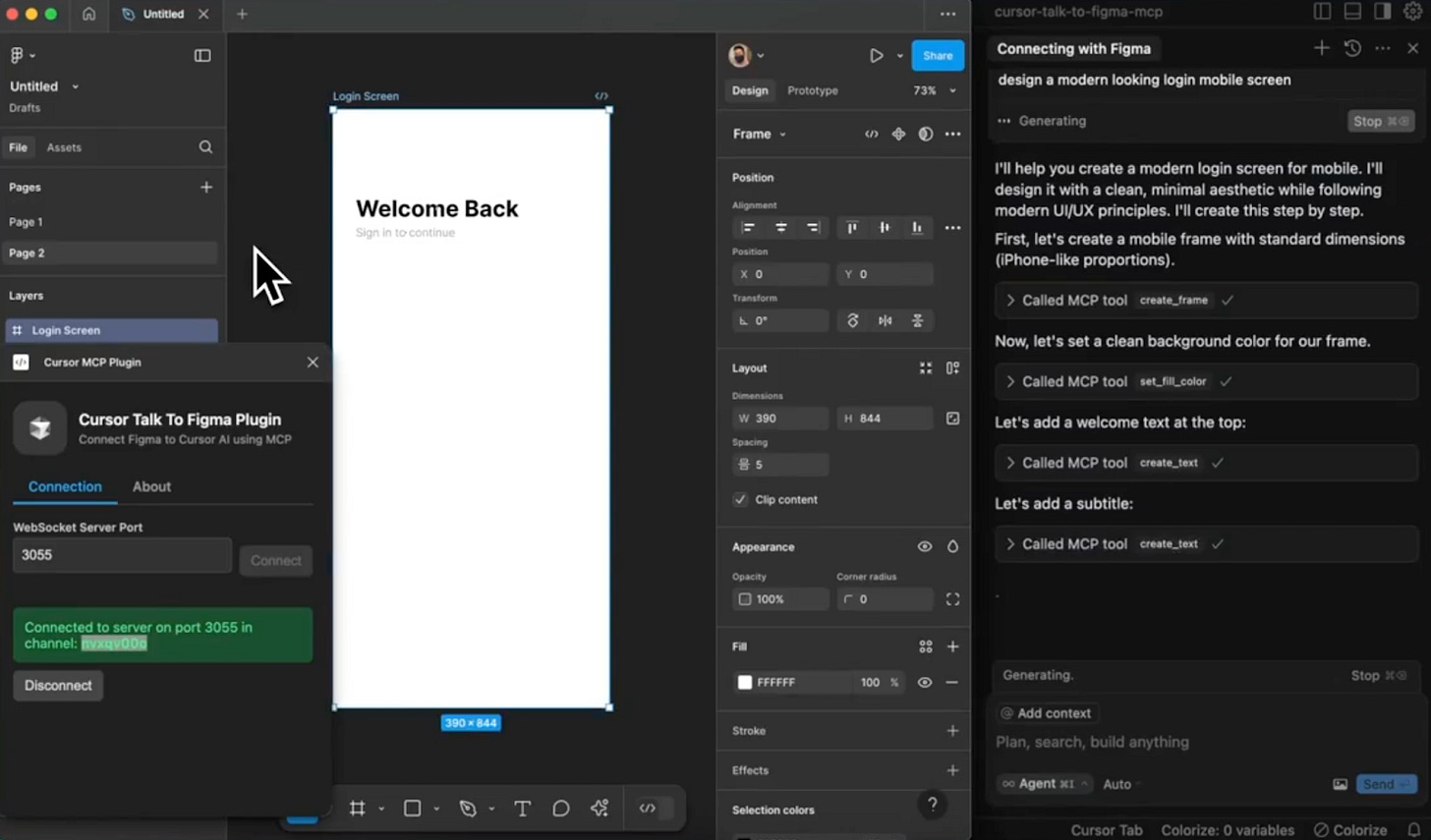1431x840 pixels.
Task: Align left in Alignment section
Action: 749,228
